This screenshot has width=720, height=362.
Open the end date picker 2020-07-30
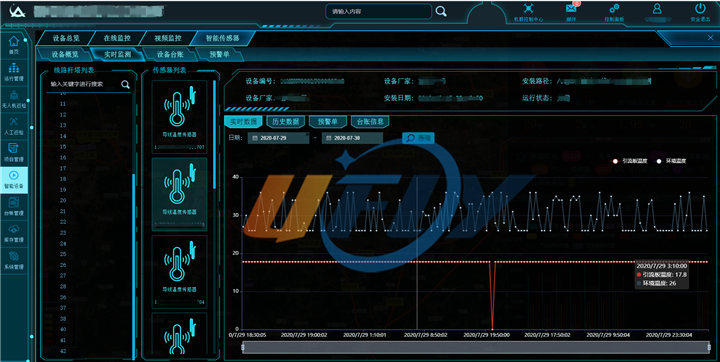click(x=352, y=138)
